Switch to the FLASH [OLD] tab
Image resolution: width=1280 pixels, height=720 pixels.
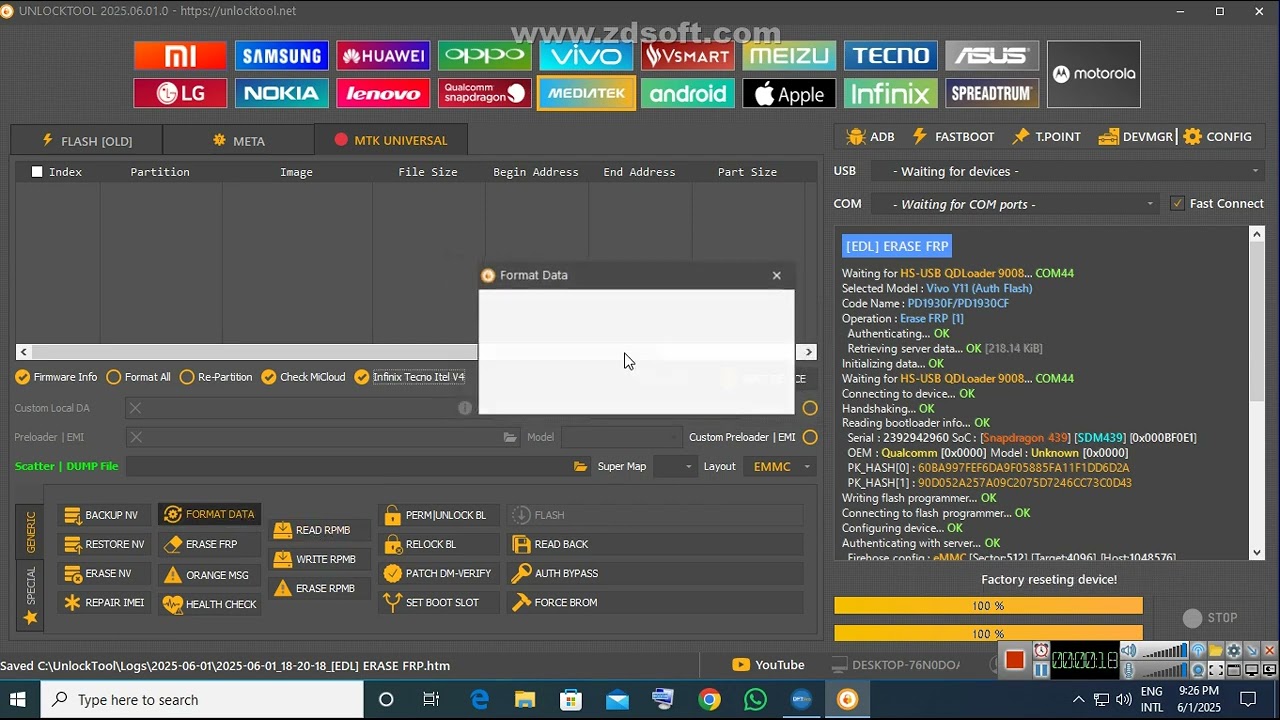coord(87,140)
